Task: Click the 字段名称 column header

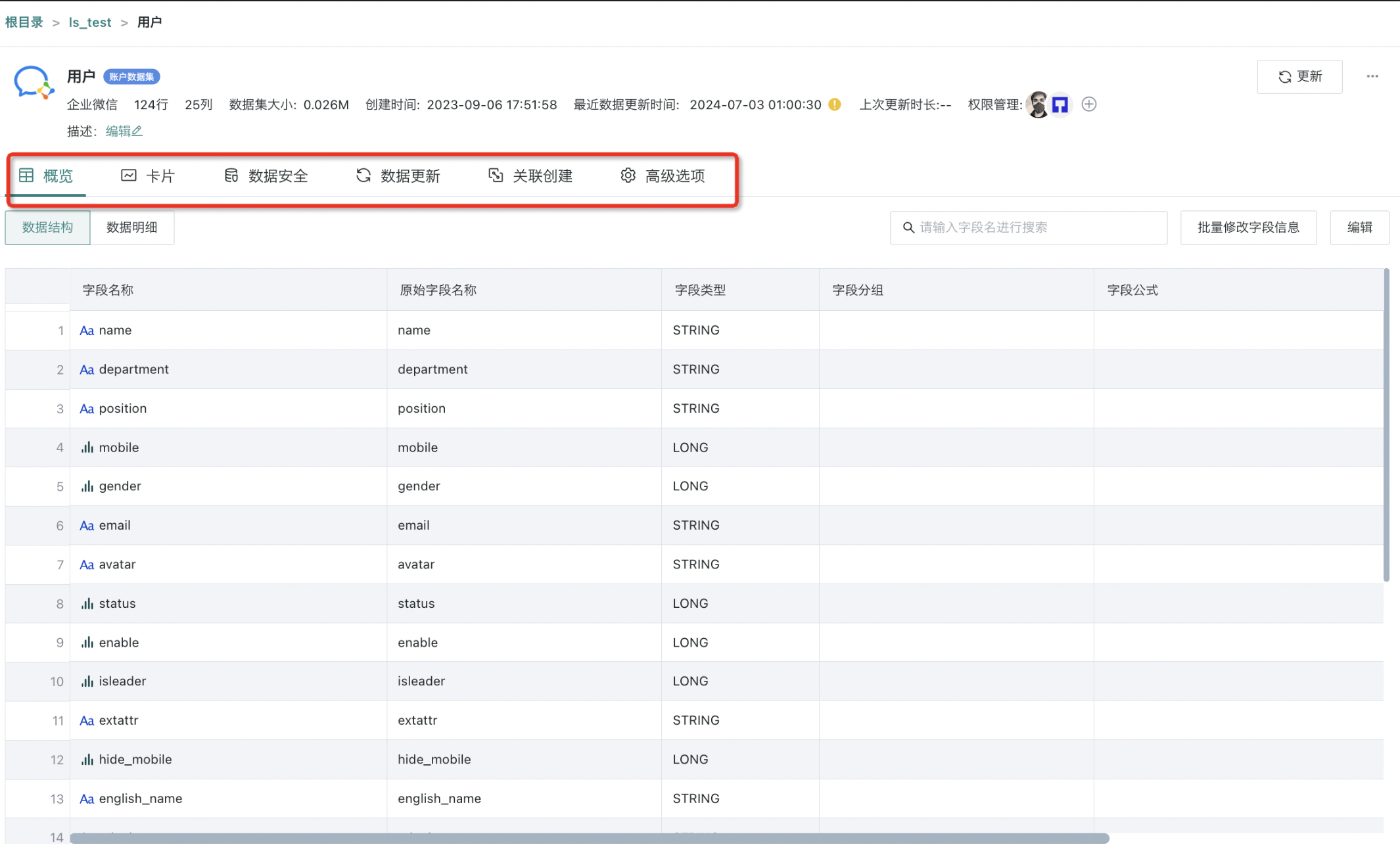Action: [x=228, y=290]
